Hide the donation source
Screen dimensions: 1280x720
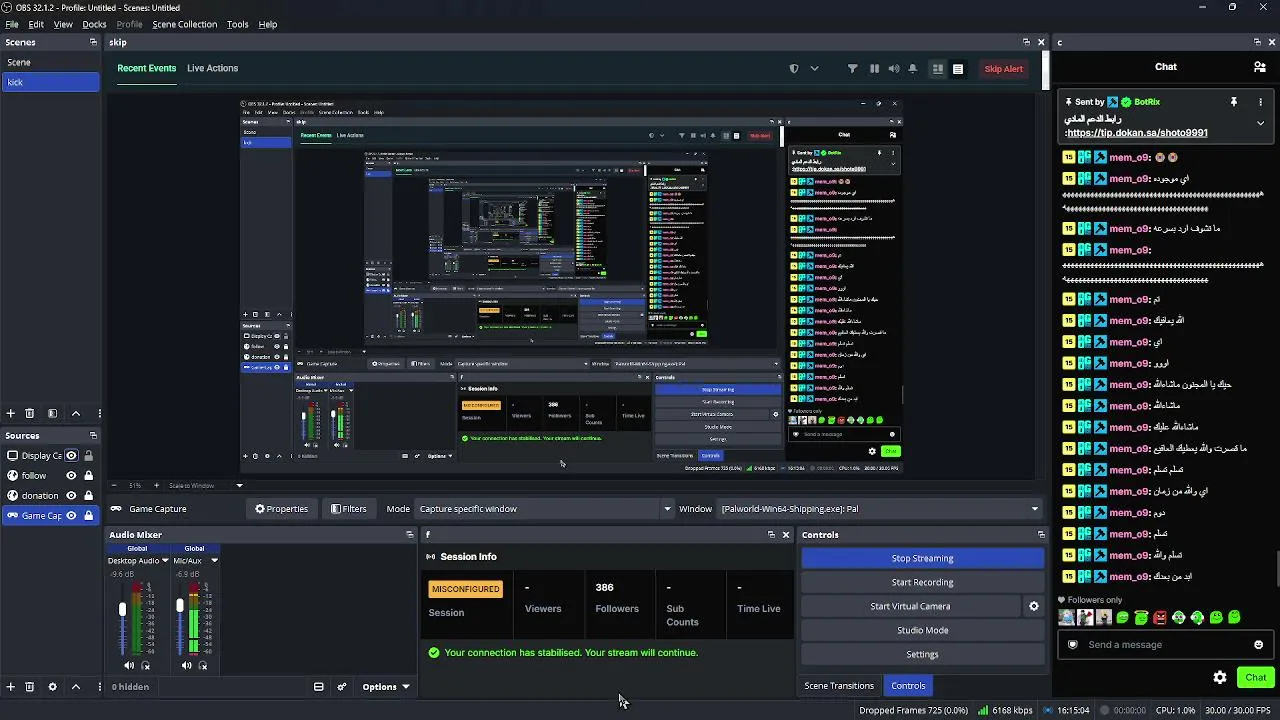tap(71, 496)
